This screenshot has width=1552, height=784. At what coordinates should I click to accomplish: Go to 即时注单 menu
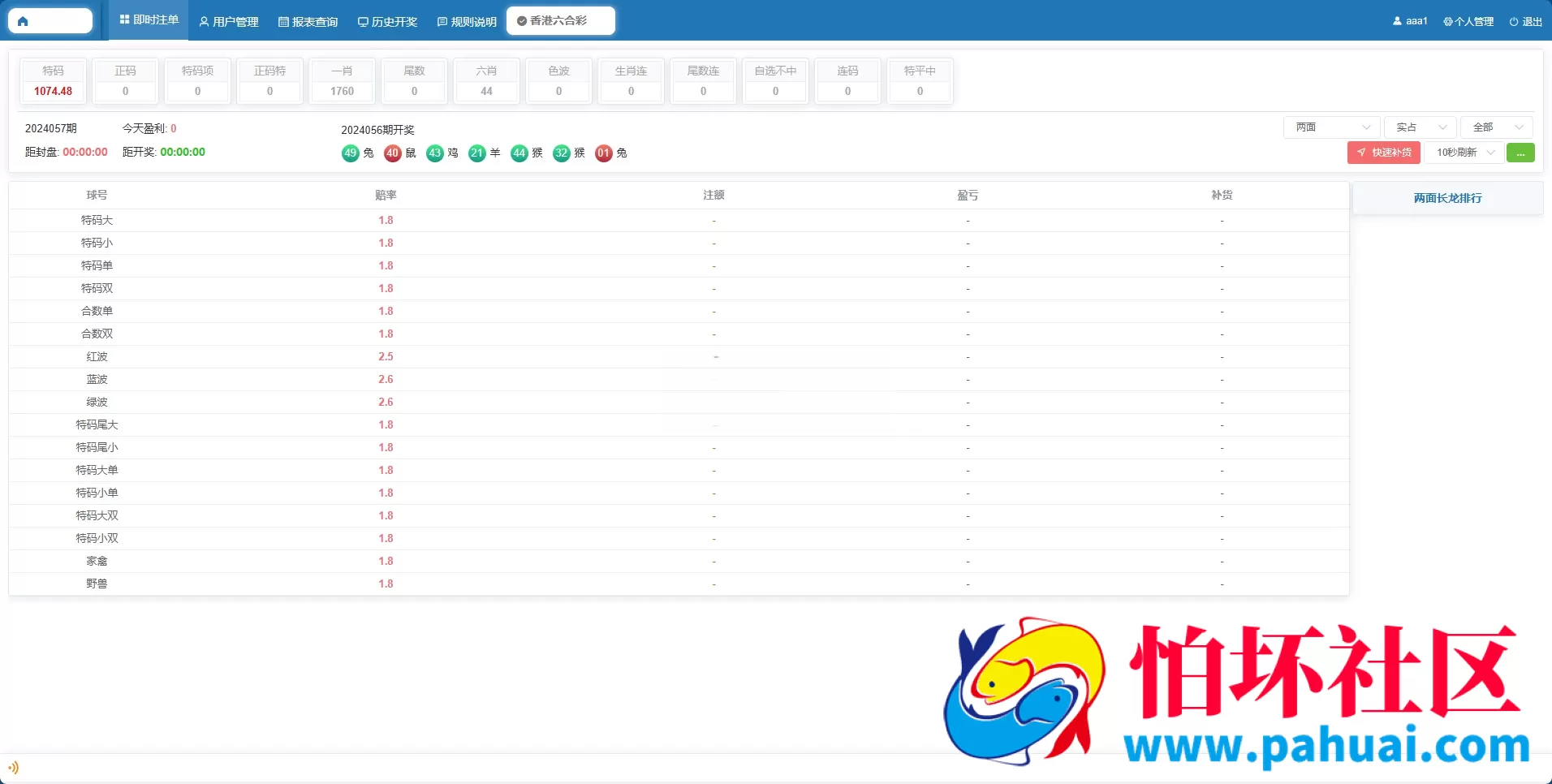(149, 20)
